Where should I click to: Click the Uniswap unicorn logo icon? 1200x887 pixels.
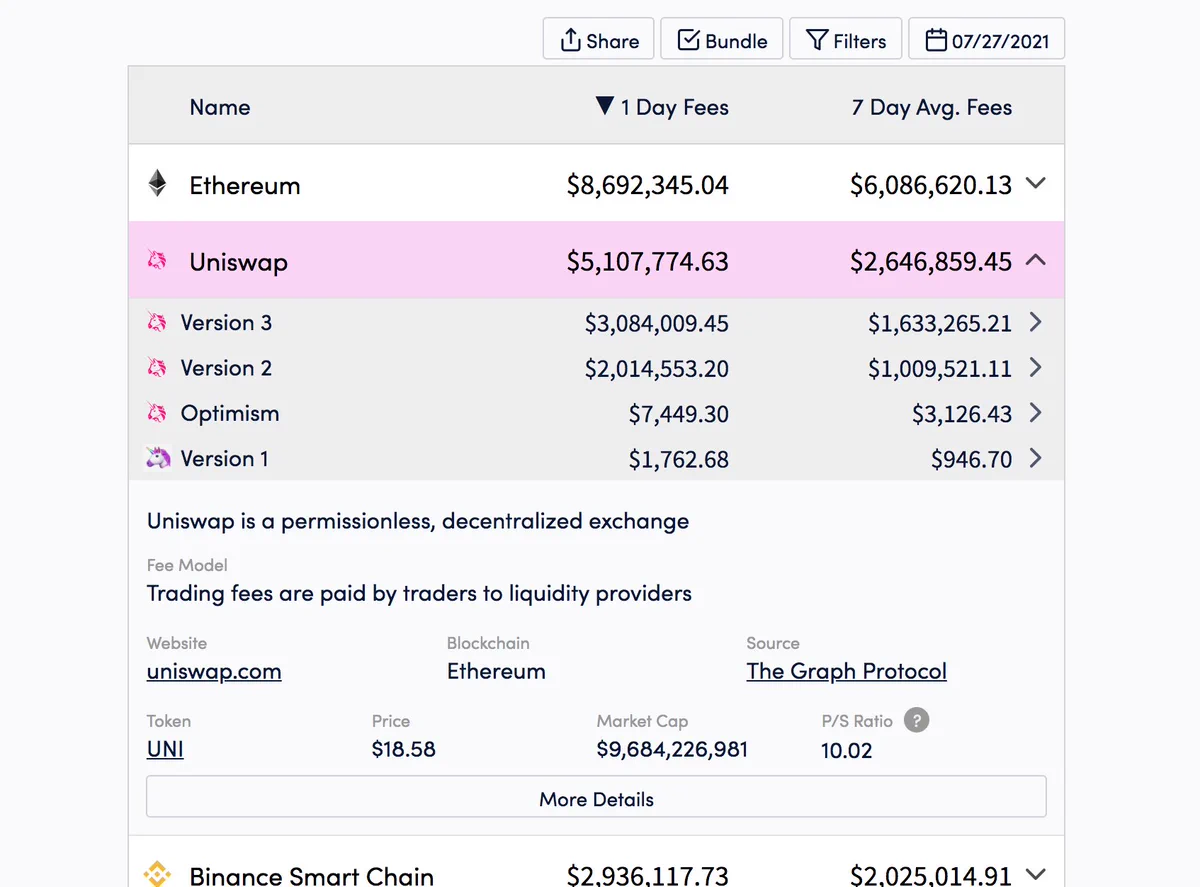pyautogui.click(x=157, y=261)
